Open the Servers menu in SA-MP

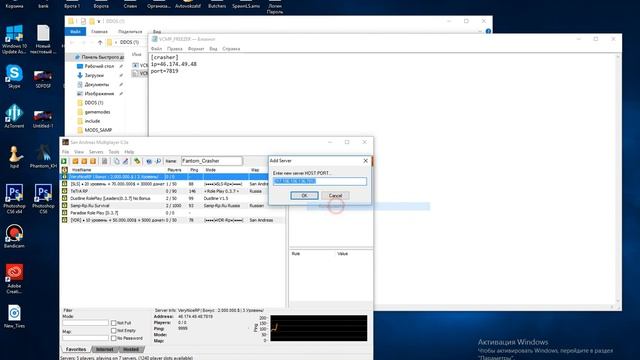click(x=96, y=152)
